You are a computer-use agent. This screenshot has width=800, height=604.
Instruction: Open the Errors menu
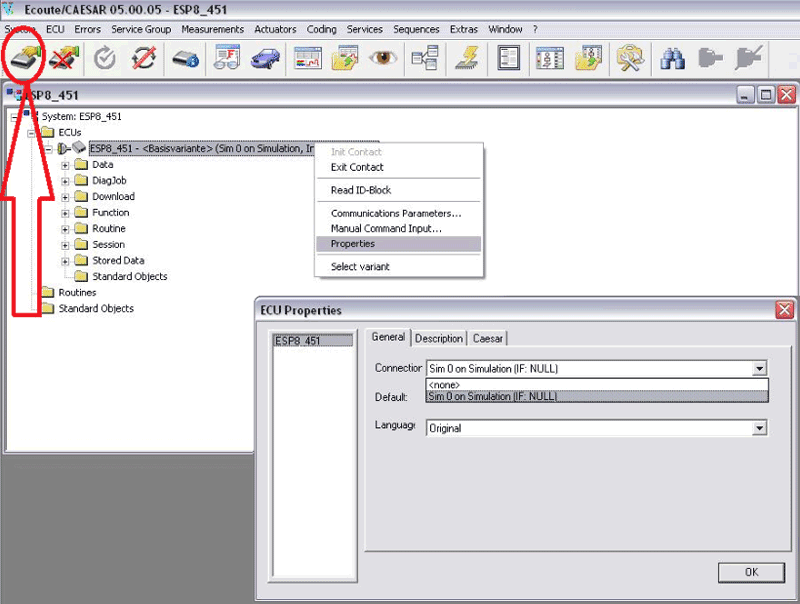coord(88,29)
